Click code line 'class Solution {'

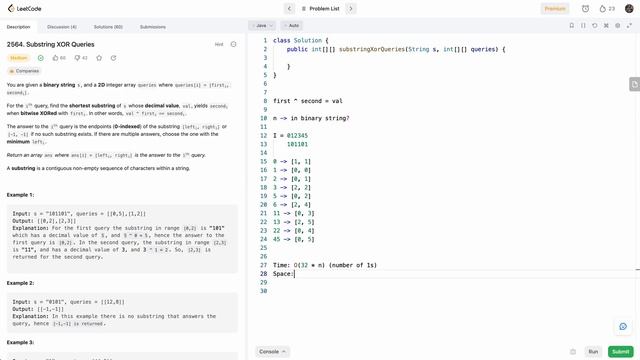[x=300, y=40]
